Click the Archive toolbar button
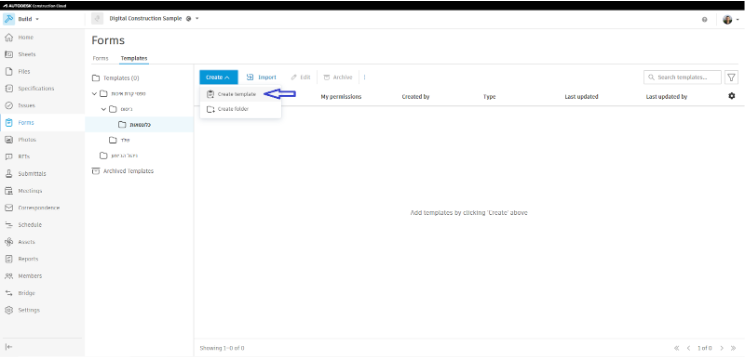The image size is (752, 360). (338, 77)
